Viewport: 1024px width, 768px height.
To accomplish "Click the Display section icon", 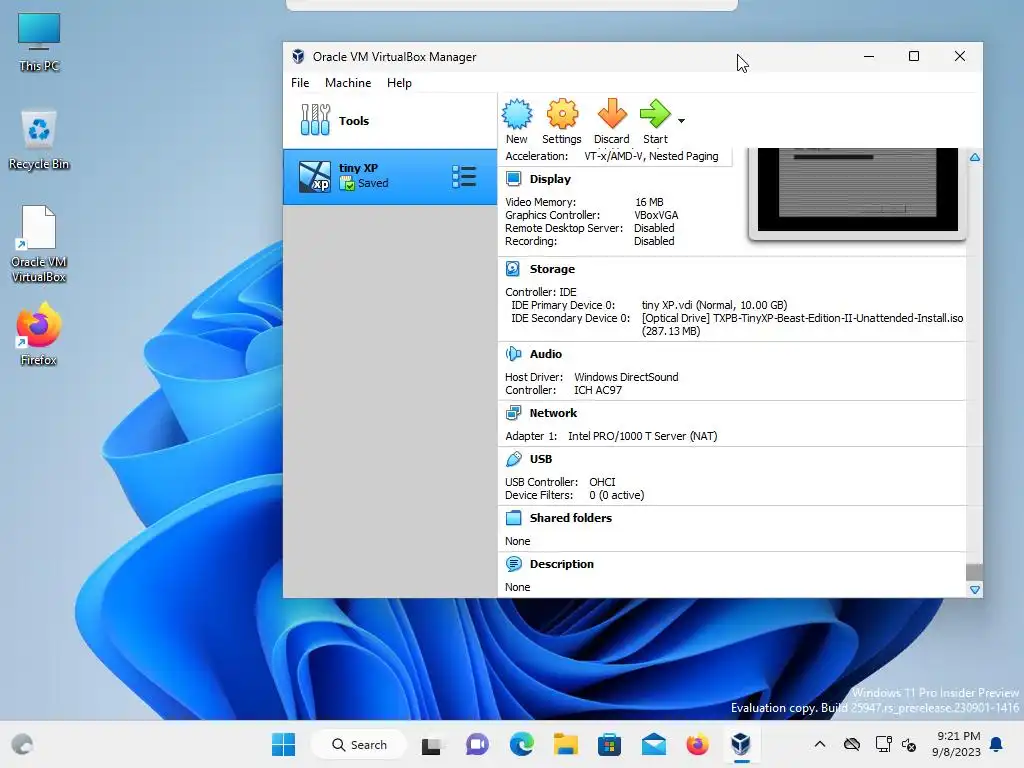I will coord(513,179).
